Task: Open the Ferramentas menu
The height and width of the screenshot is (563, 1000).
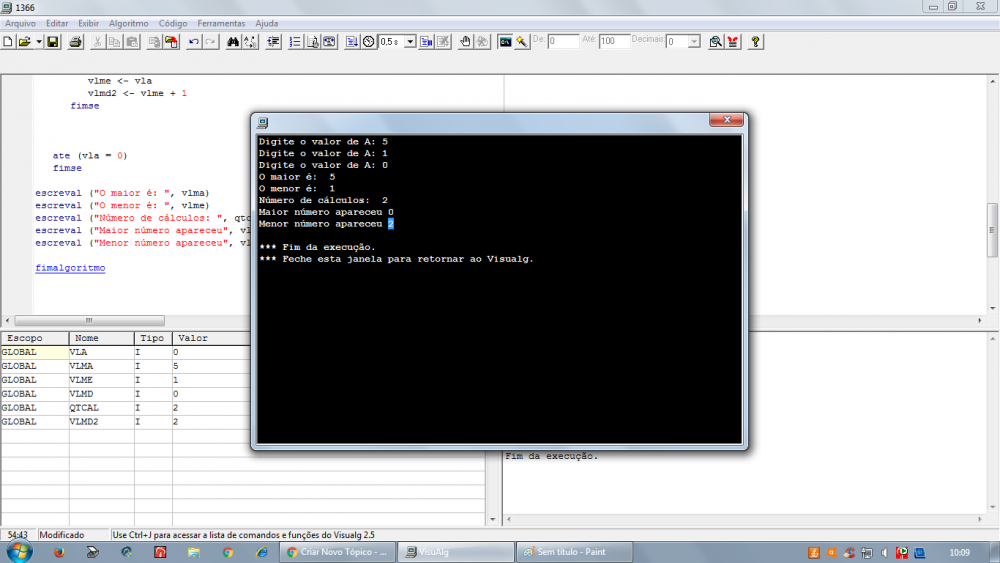Action: pos(220,22)
